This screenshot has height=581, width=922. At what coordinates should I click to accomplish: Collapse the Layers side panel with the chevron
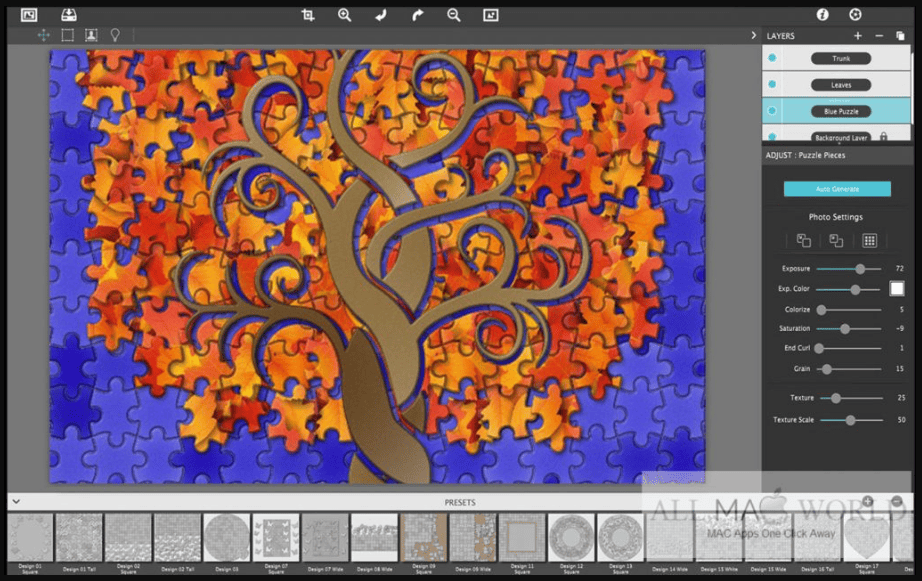point(753,35)
